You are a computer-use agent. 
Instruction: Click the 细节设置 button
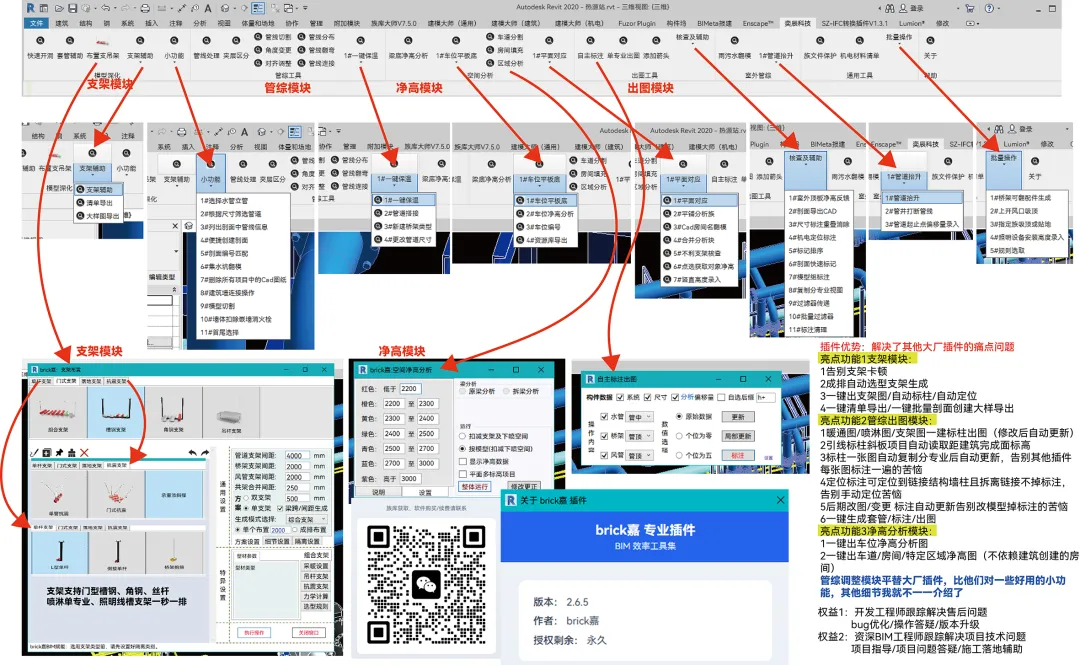point(276,542)
